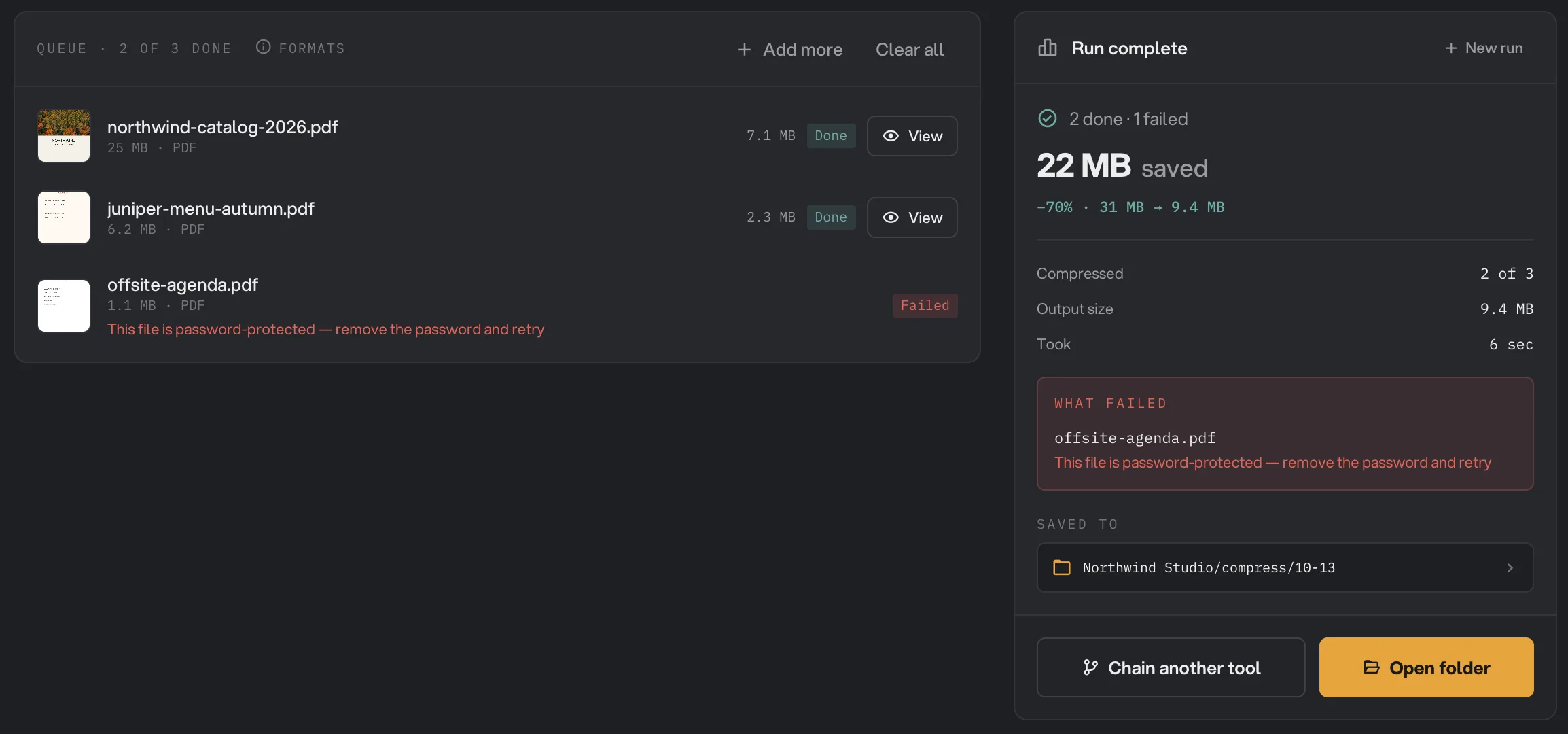Screen dimensions: 1568x734
Task: View the compressed northwind-catalog-2026.pdf
Action: coord(912,136)
